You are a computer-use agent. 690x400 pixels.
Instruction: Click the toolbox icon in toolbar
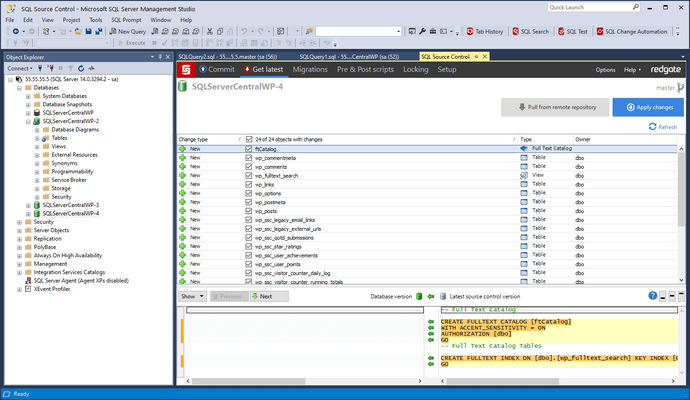(433, 31)
